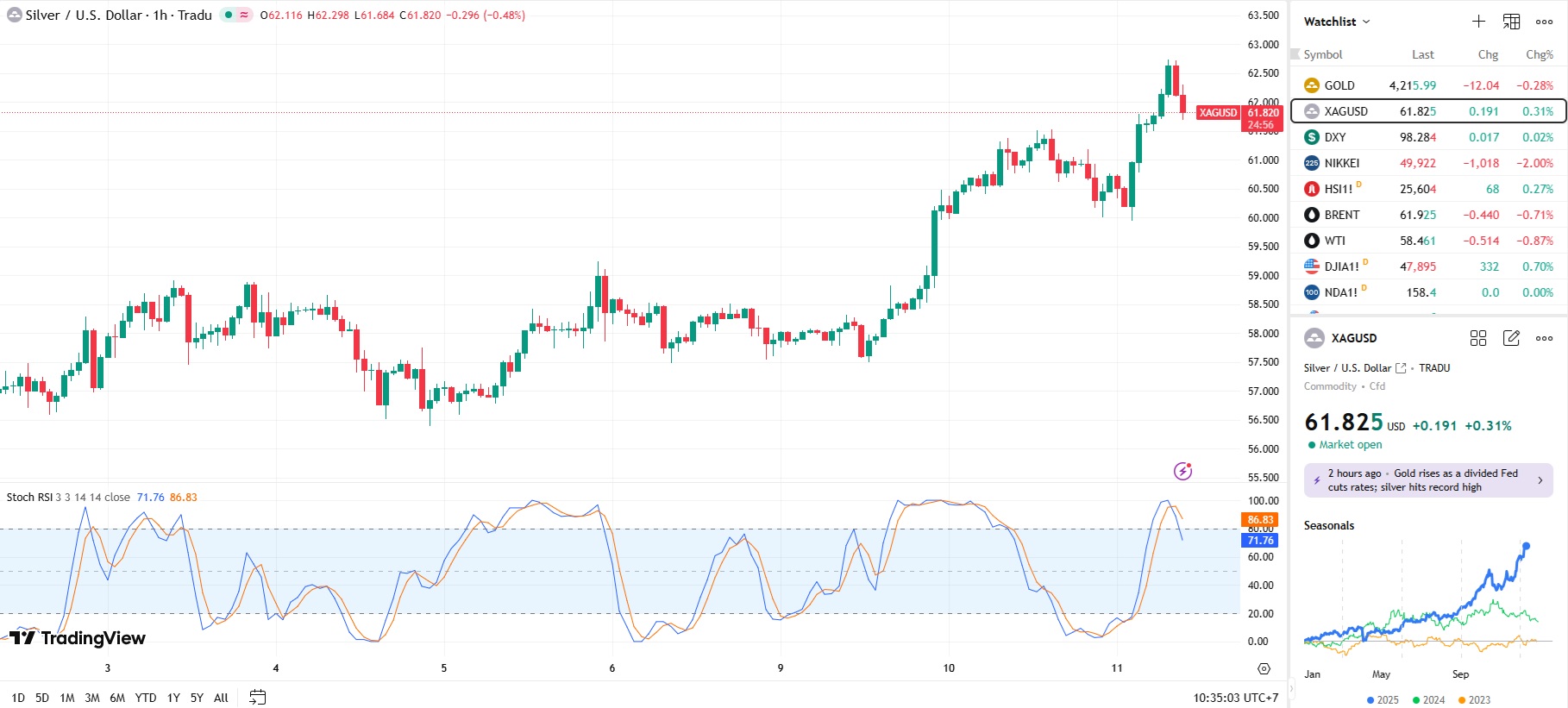Open the watchlist advanced view icon
Image resolution: width=1568 pixels, height=708 pixels.
pyautogui.click(x=1511, y=22)
